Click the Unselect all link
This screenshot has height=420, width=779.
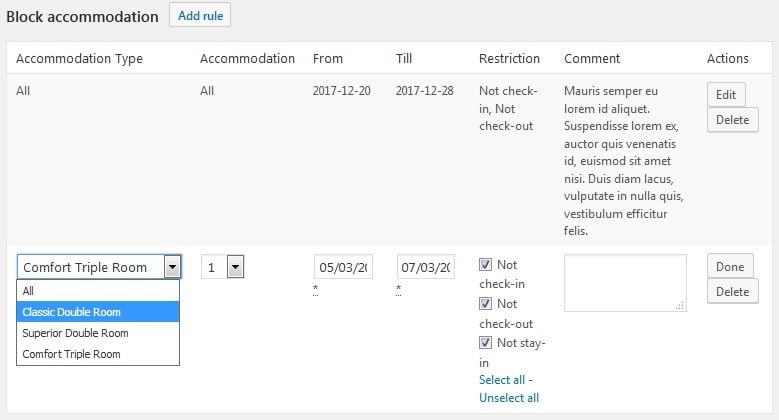pos(509,398)
